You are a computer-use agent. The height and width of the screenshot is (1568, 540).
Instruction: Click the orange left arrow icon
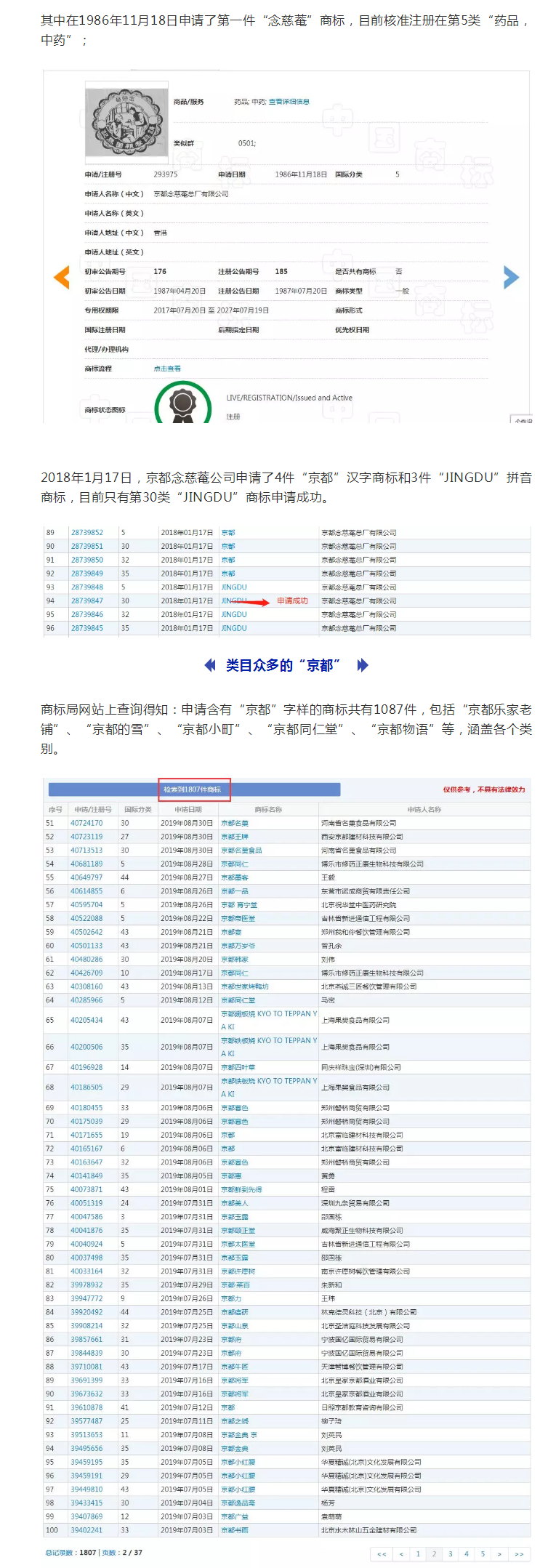click(x=62, y=277)
